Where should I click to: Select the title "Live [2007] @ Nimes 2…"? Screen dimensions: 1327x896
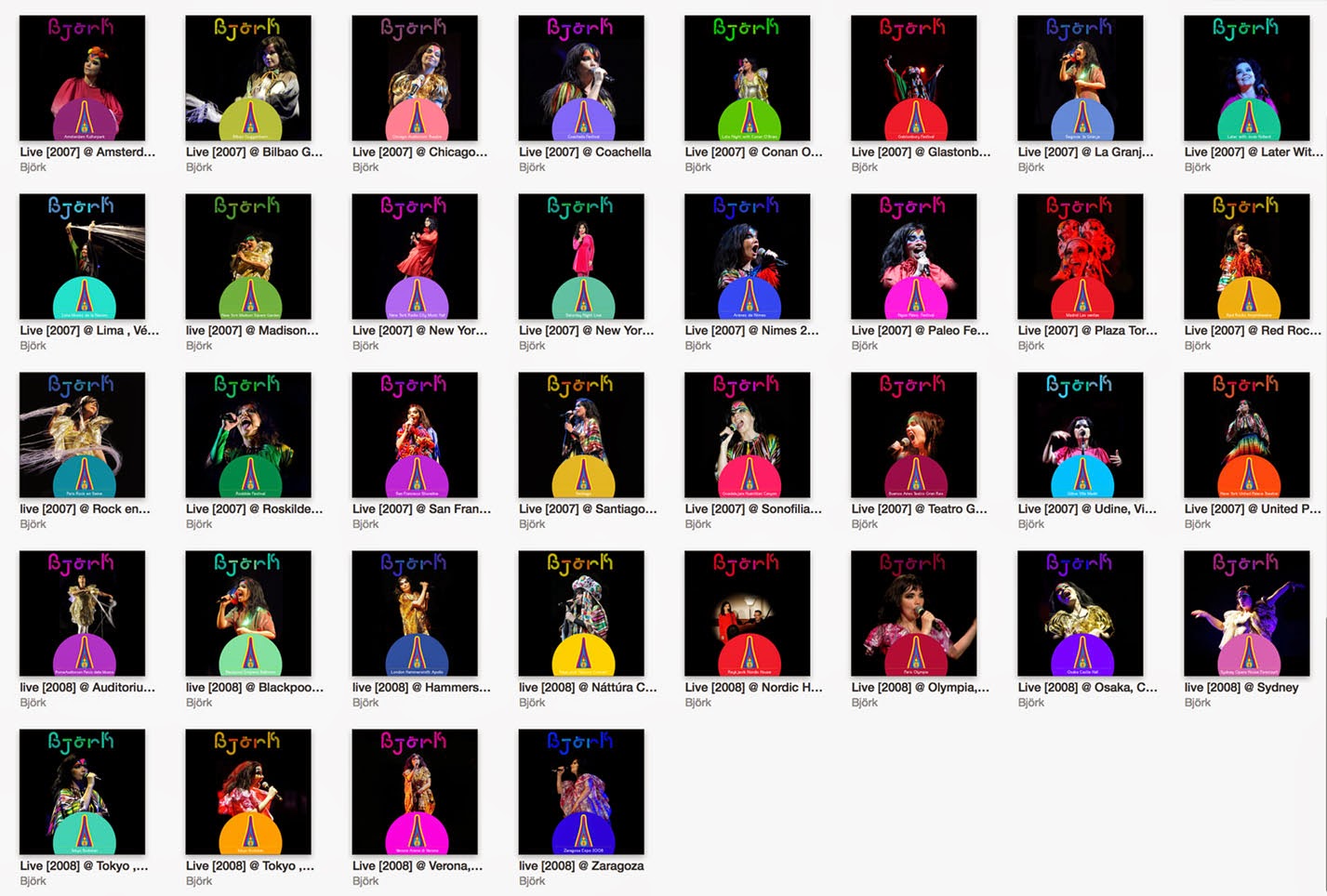tap(752, 330)
